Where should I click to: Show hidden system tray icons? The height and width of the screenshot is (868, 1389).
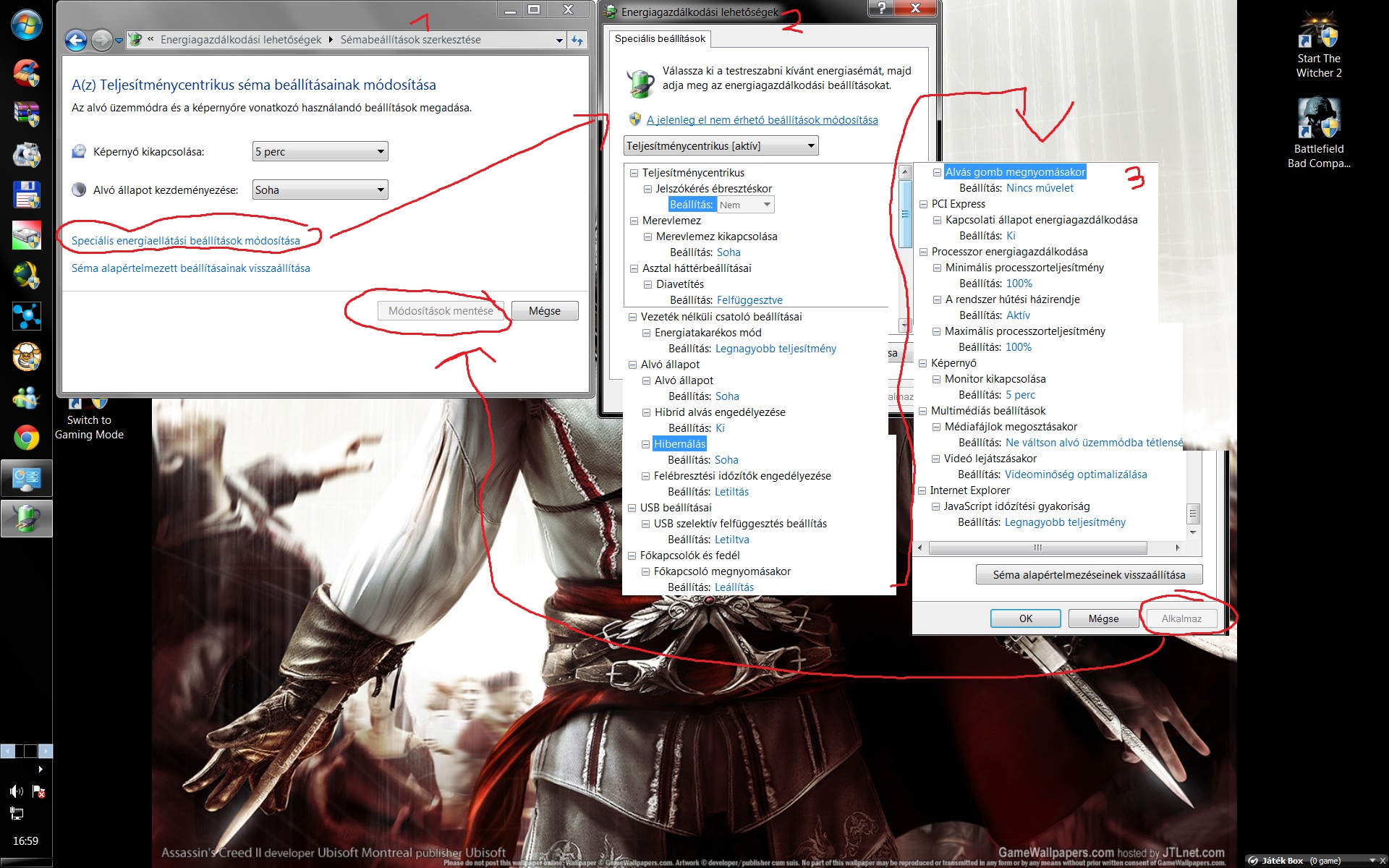point(41,769)
